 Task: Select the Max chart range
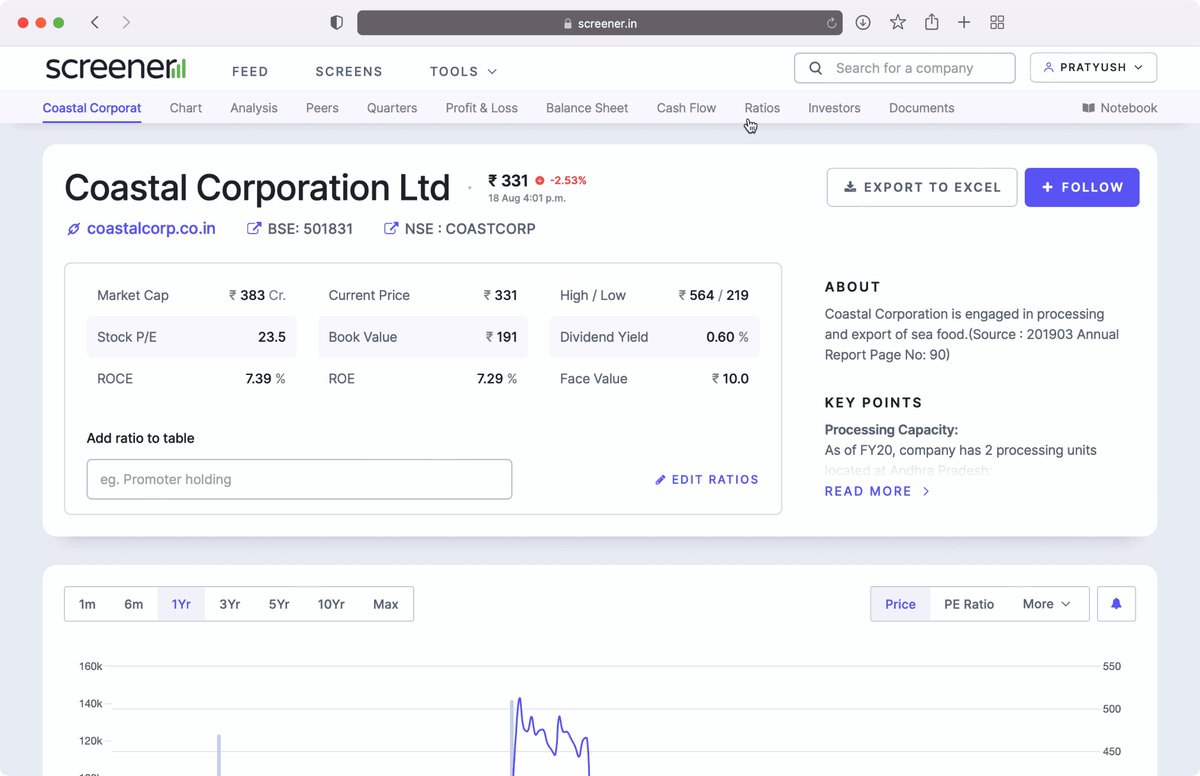(x=386, y=604)
